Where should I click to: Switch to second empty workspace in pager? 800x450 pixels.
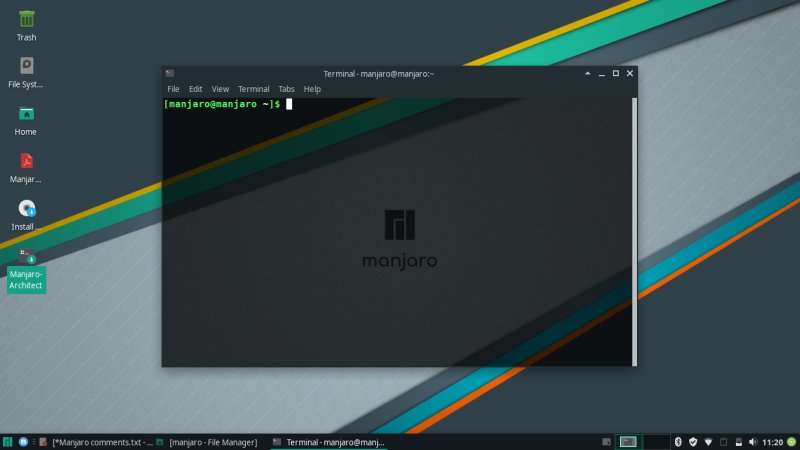(657, 442)
